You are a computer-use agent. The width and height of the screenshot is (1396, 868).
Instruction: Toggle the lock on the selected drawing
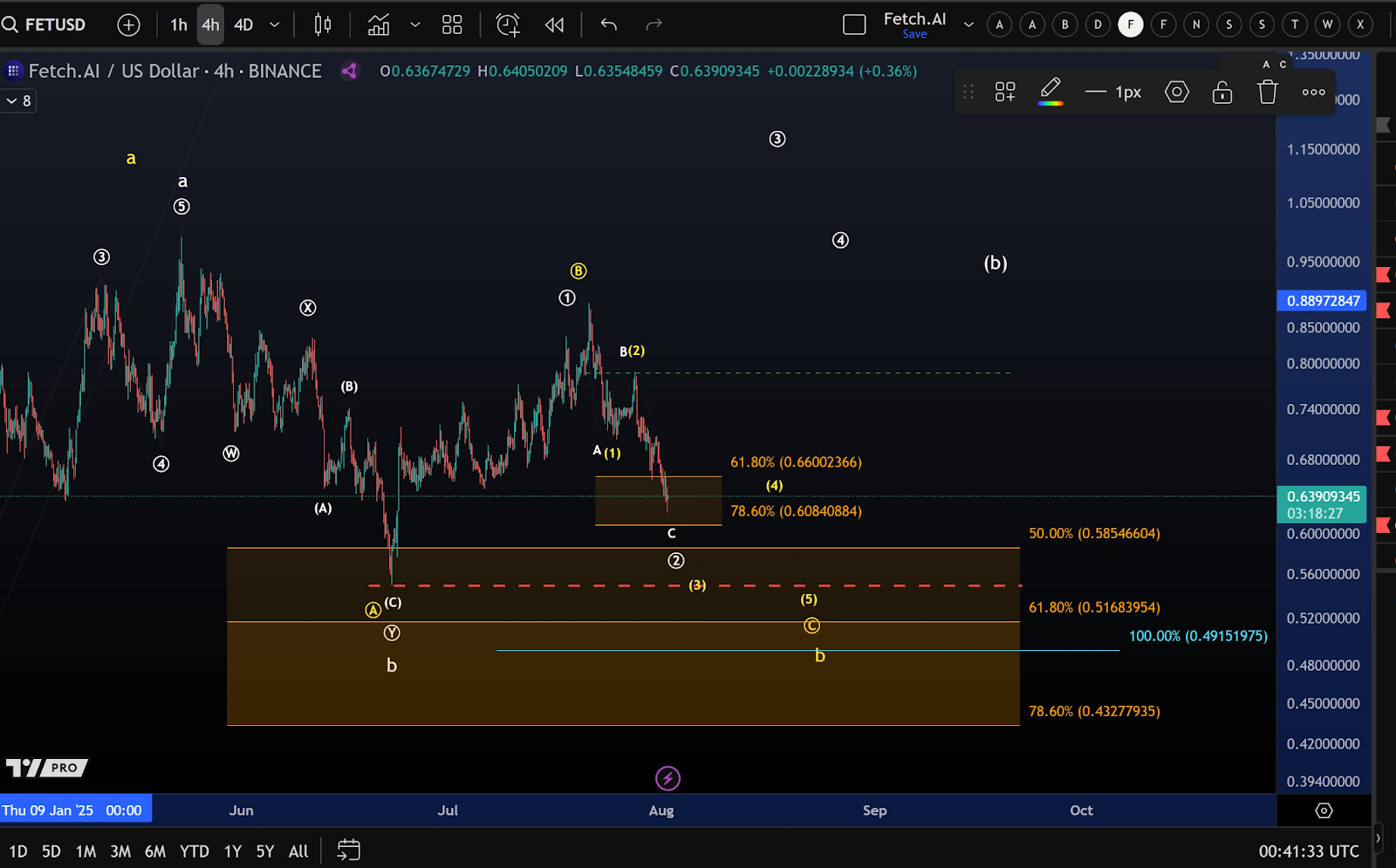coord(1221,92)
